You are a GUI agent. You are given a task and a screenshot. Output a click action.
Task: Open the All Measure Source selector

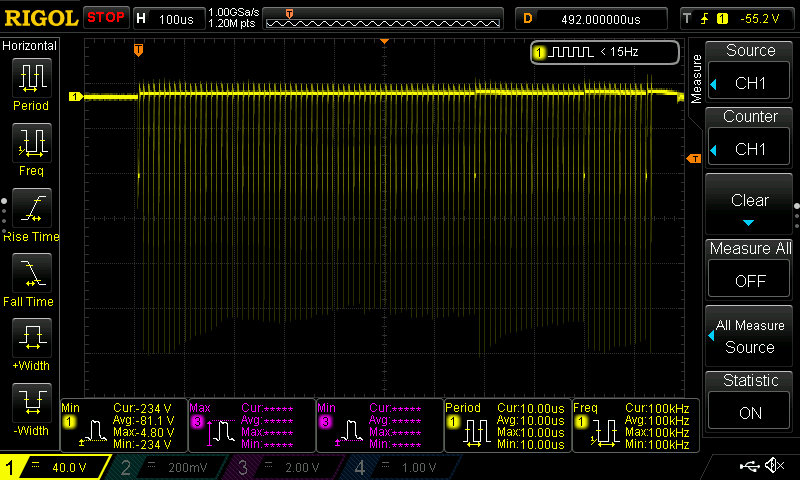(750, 336)
